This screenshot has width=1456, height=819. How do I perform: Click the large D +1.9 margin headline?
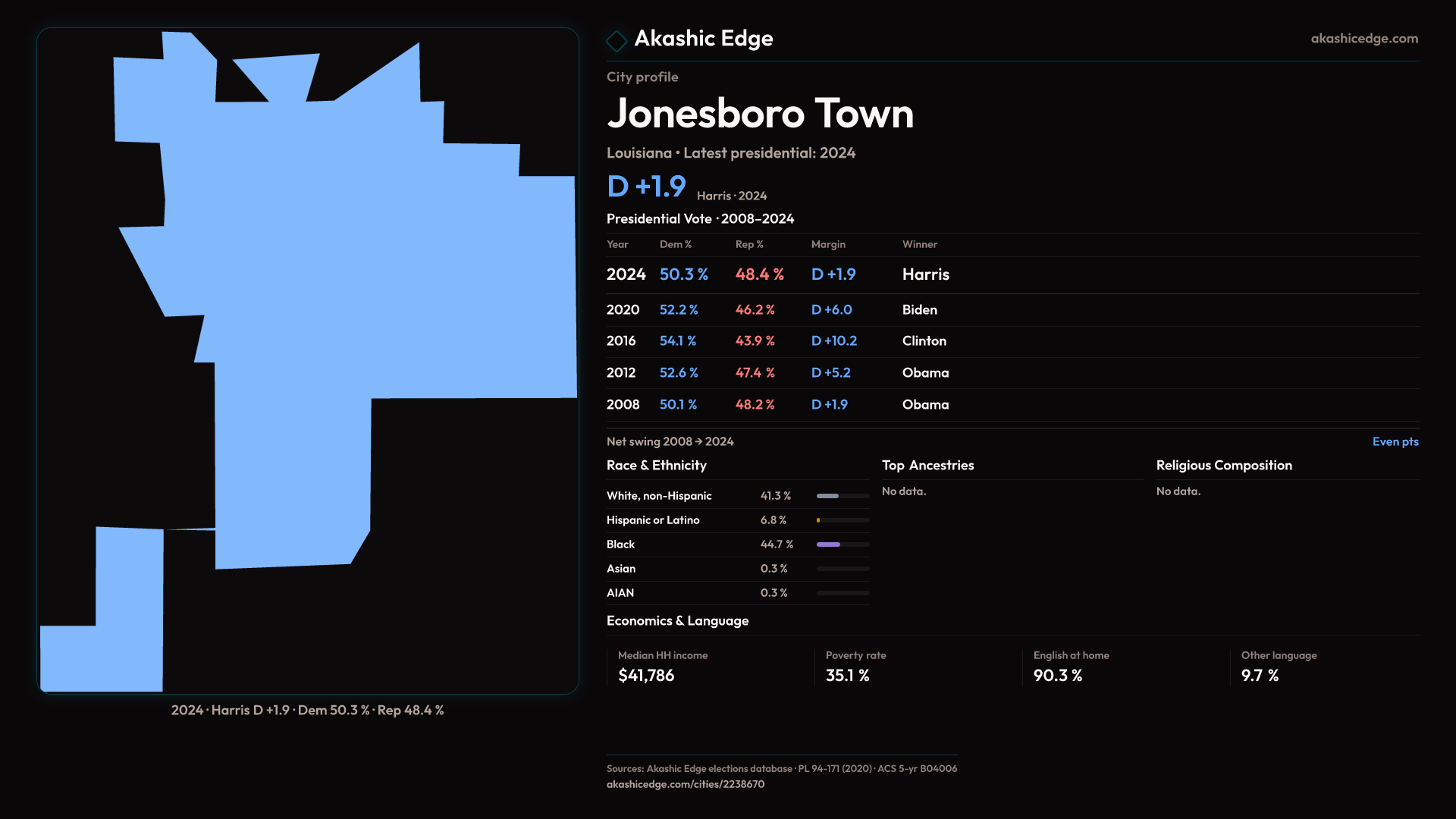[x=646, y=187]
